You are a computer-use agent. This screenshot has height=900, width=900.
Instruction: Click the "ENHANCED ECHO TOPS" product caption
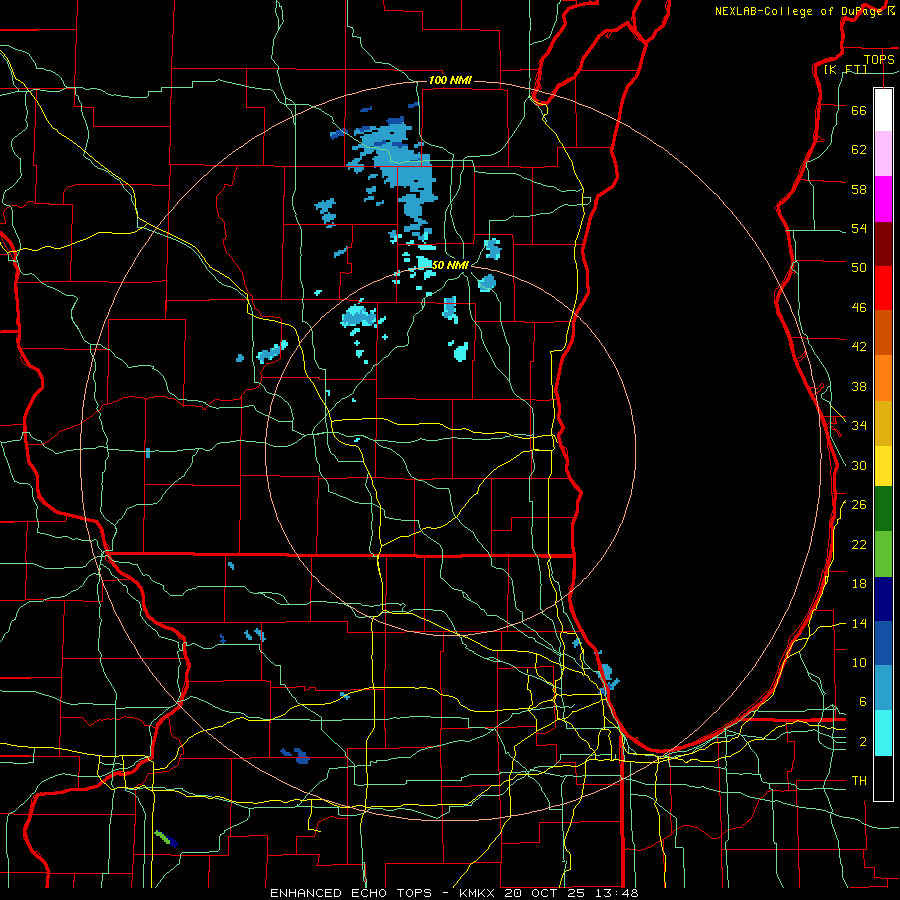pos(351,893)
